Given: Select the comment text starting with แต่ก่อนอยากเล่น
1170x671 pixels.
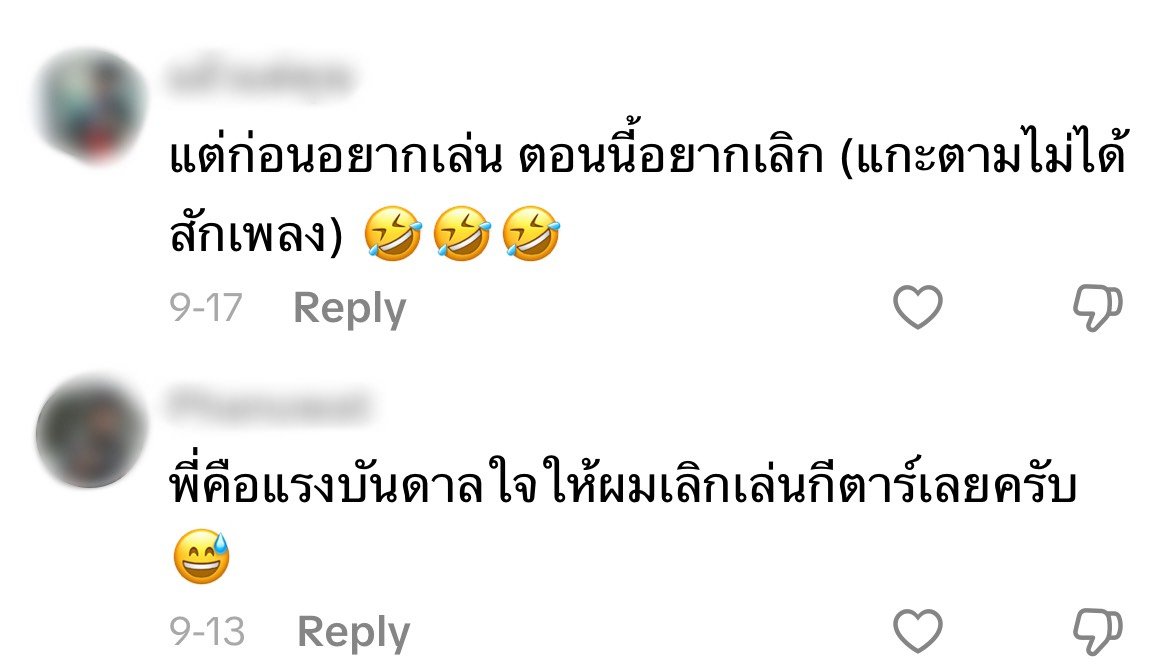Looking at the screenshot, I should click(648, 193).
